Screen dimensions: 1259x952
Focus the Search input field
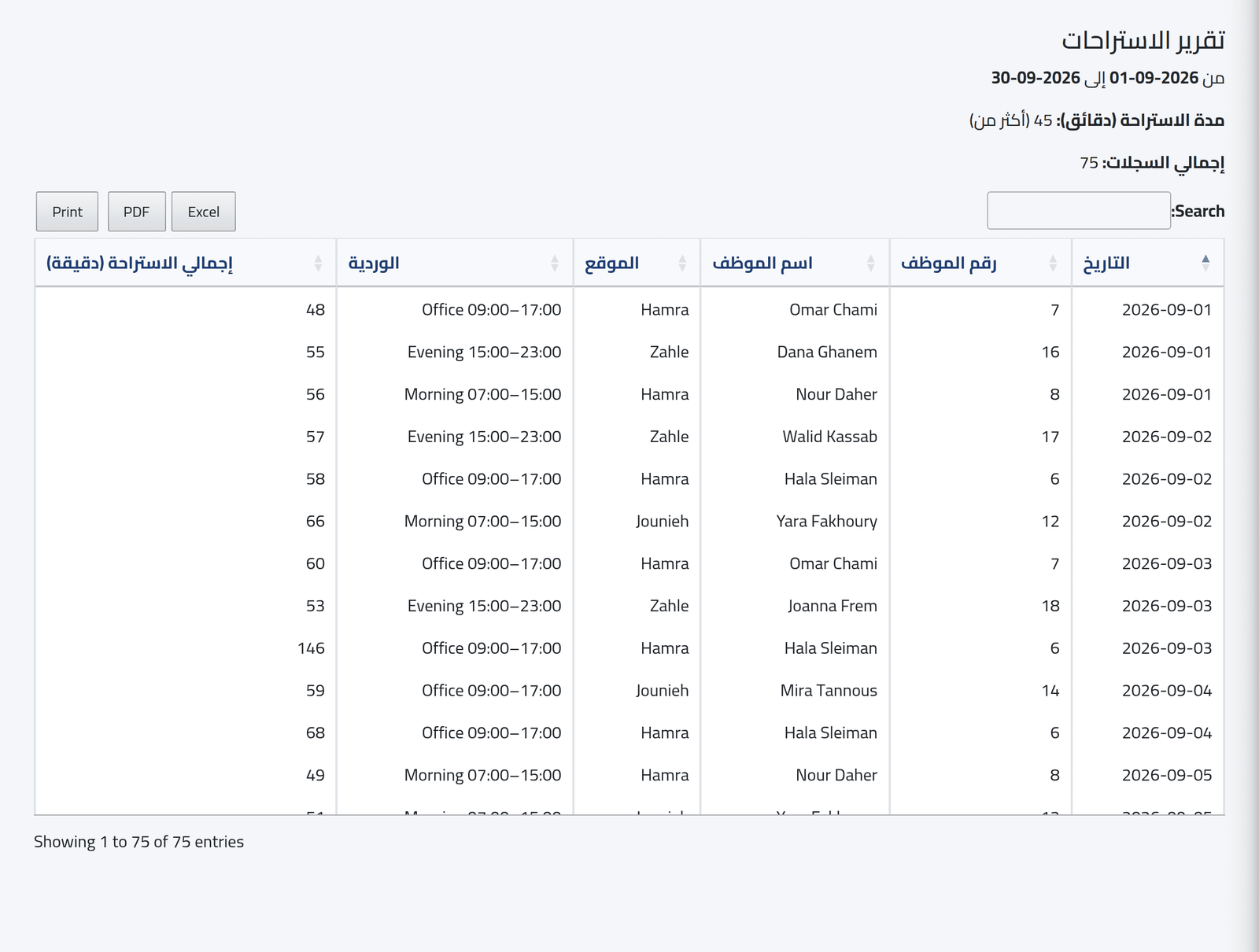coord(1079,211)
